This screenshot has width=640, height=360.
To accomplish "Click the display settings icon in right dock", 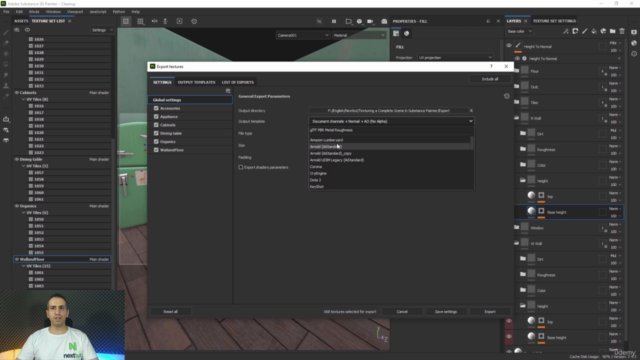I will click(x=634, y=32).
